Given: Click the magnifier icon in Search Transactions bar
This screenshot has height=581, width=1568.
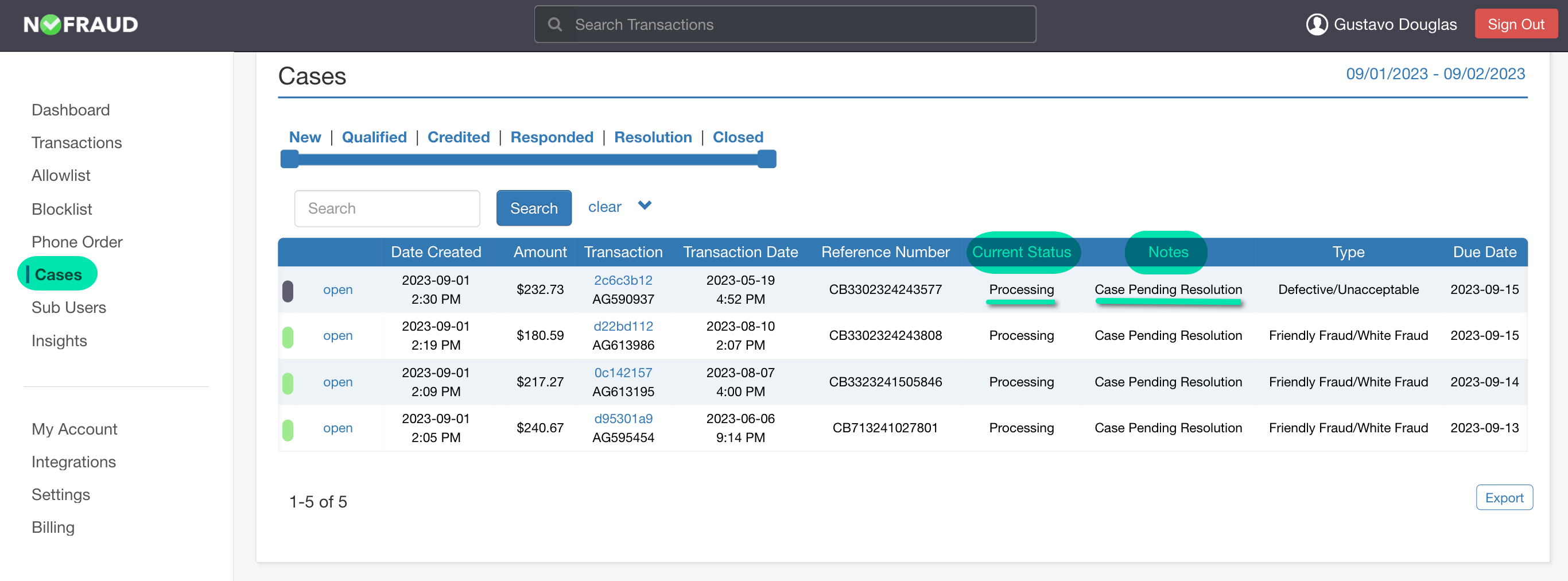Looking at the screenshot, I should pos(554,24).
